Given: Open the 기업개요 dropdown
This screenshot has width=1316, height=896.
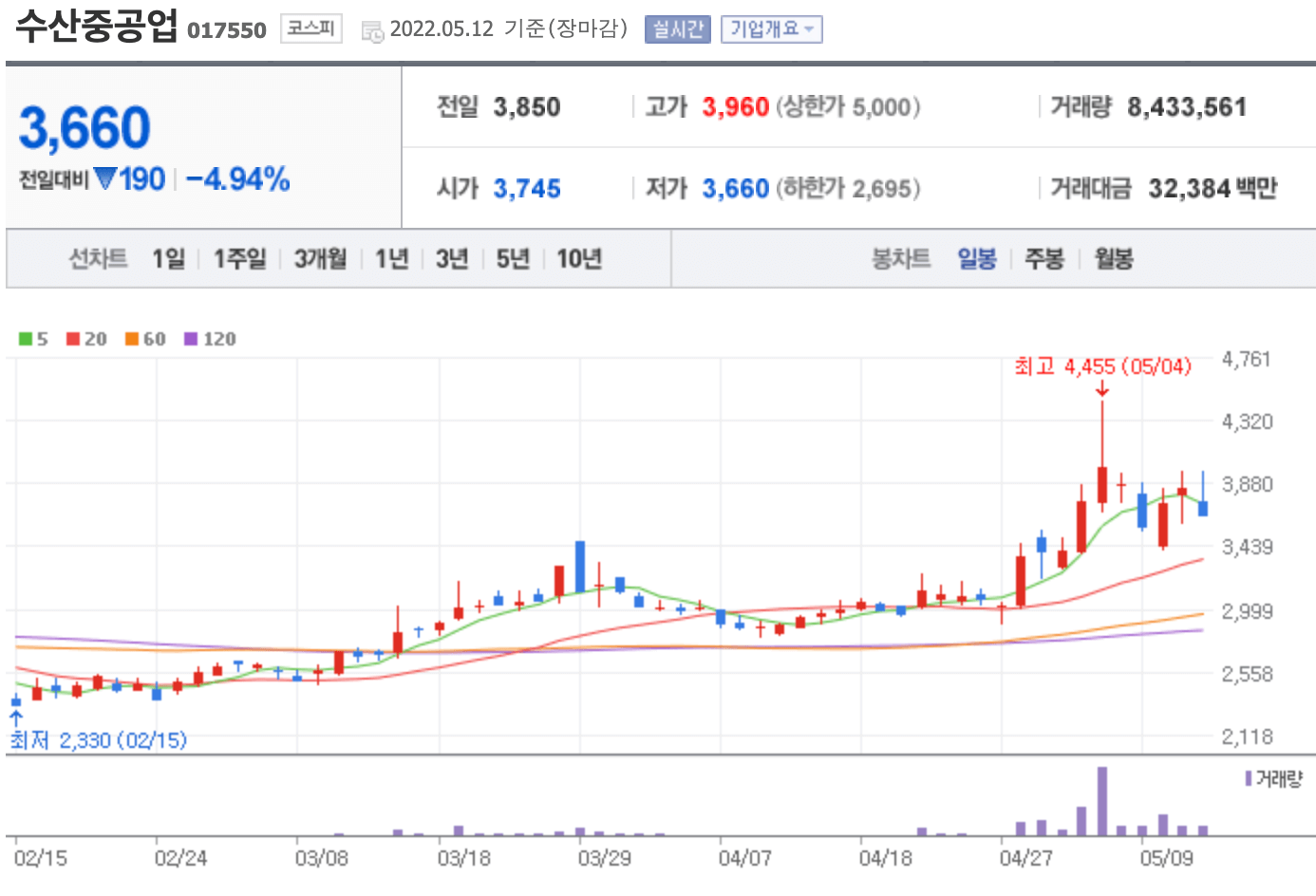Looking at the screenshot, I should [x=771, y=29].
